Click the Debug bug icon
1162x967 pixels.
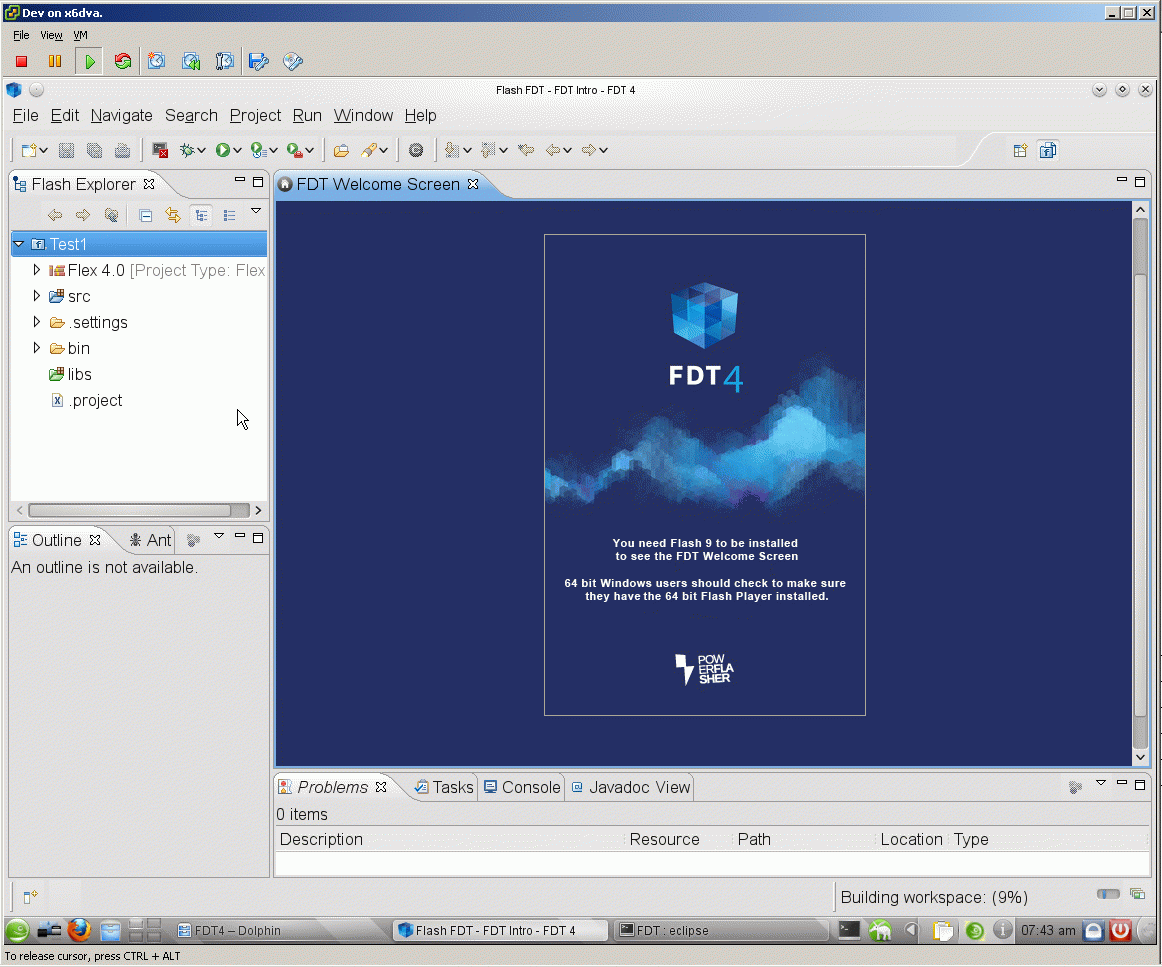187,150
